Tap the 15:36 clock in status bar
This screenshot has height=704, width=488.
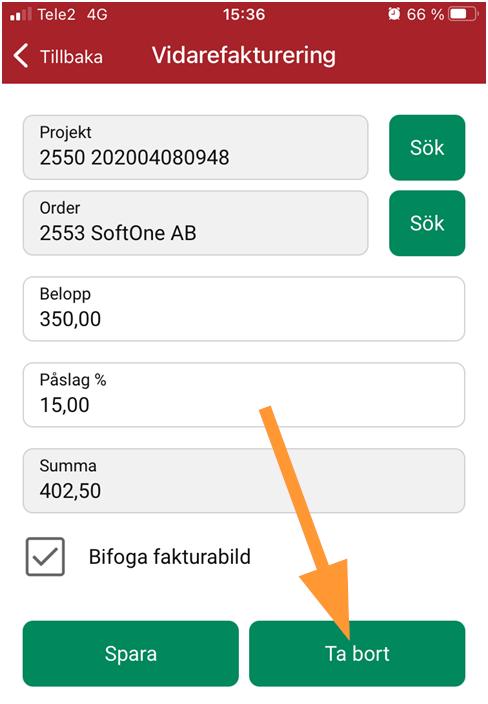[244, 14]
